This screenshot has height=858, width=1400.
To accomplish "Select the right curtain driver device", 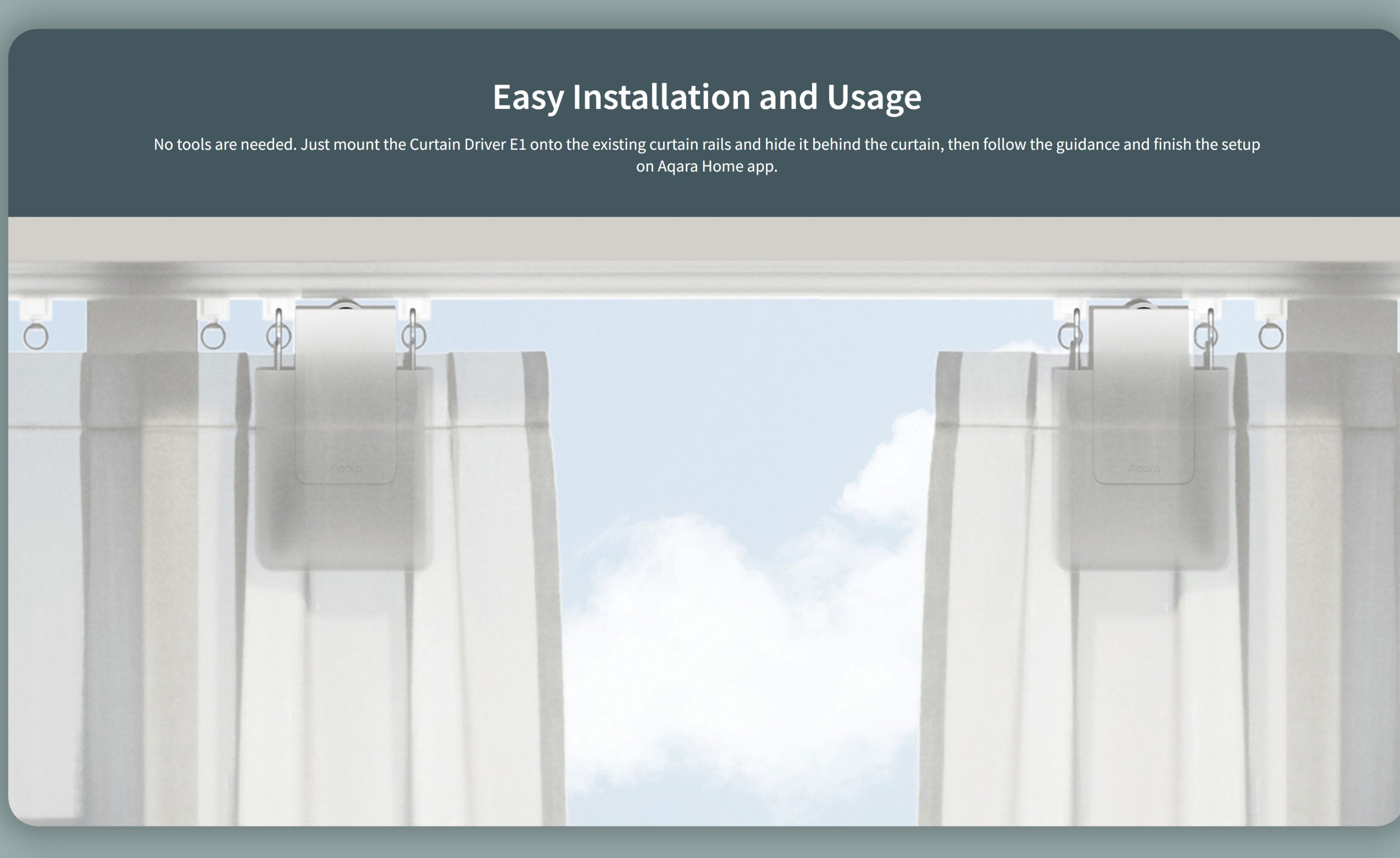I will pos(1143,398).
